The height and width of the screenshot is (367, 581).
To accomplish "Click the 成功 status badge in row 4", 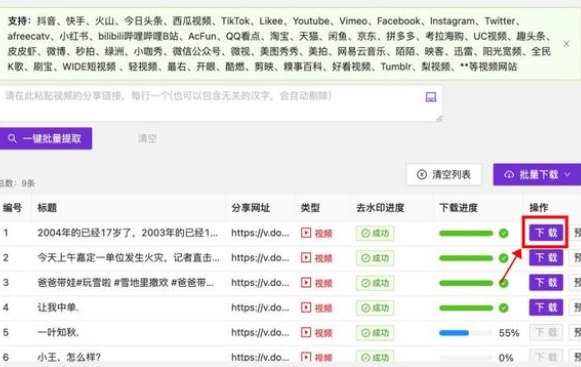I will click(x=375, y=308).
